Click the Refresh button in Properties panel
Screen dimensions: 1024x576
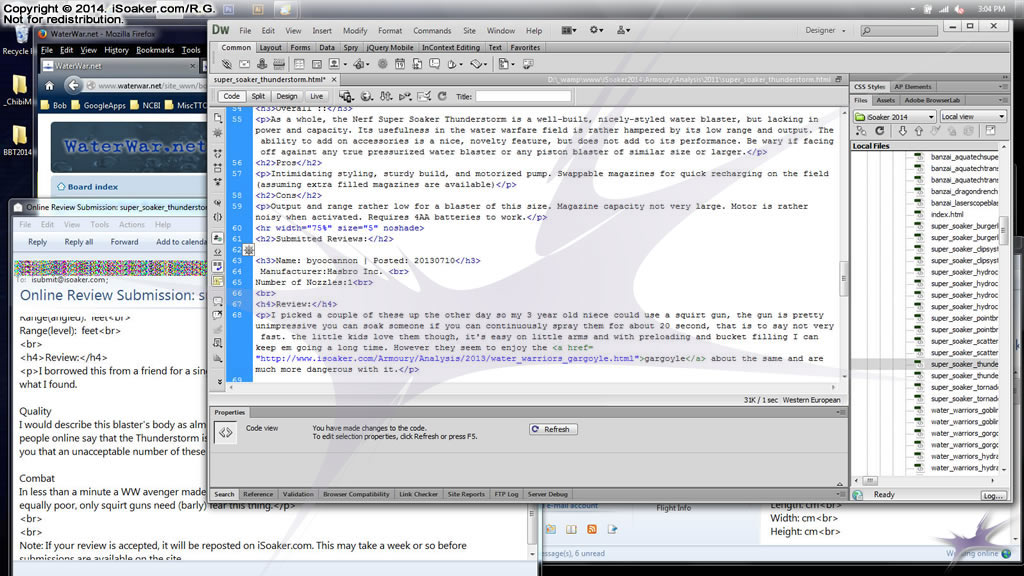[x=553, y=429]
